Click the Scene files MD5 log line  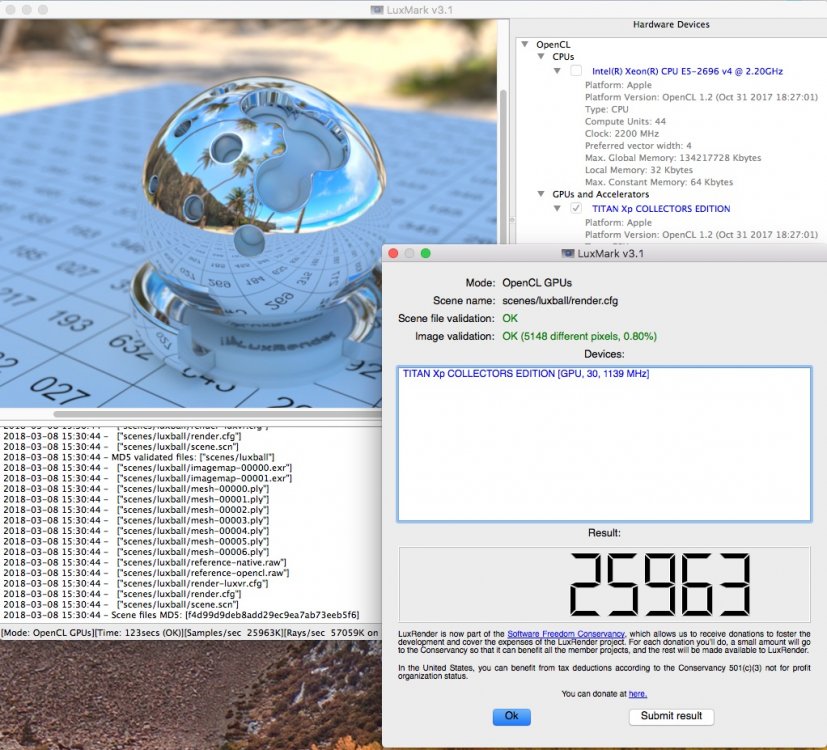[x=181, y=615]
